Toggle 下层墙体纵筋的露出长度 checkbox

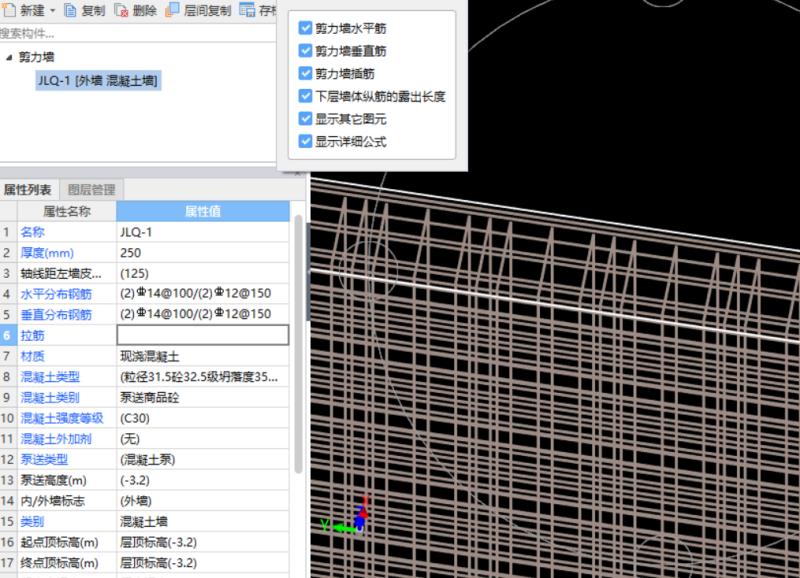pos(305,96)
